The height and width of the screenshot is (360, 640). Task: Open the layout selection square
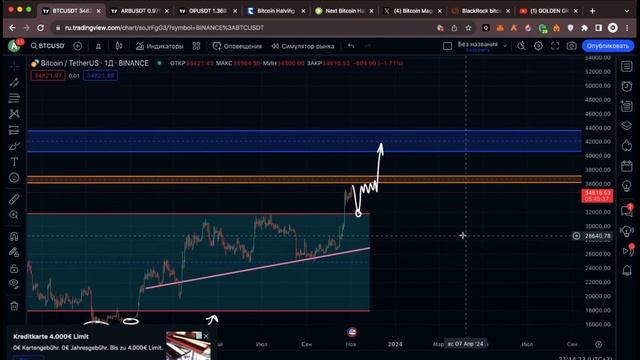pos(447,46)
